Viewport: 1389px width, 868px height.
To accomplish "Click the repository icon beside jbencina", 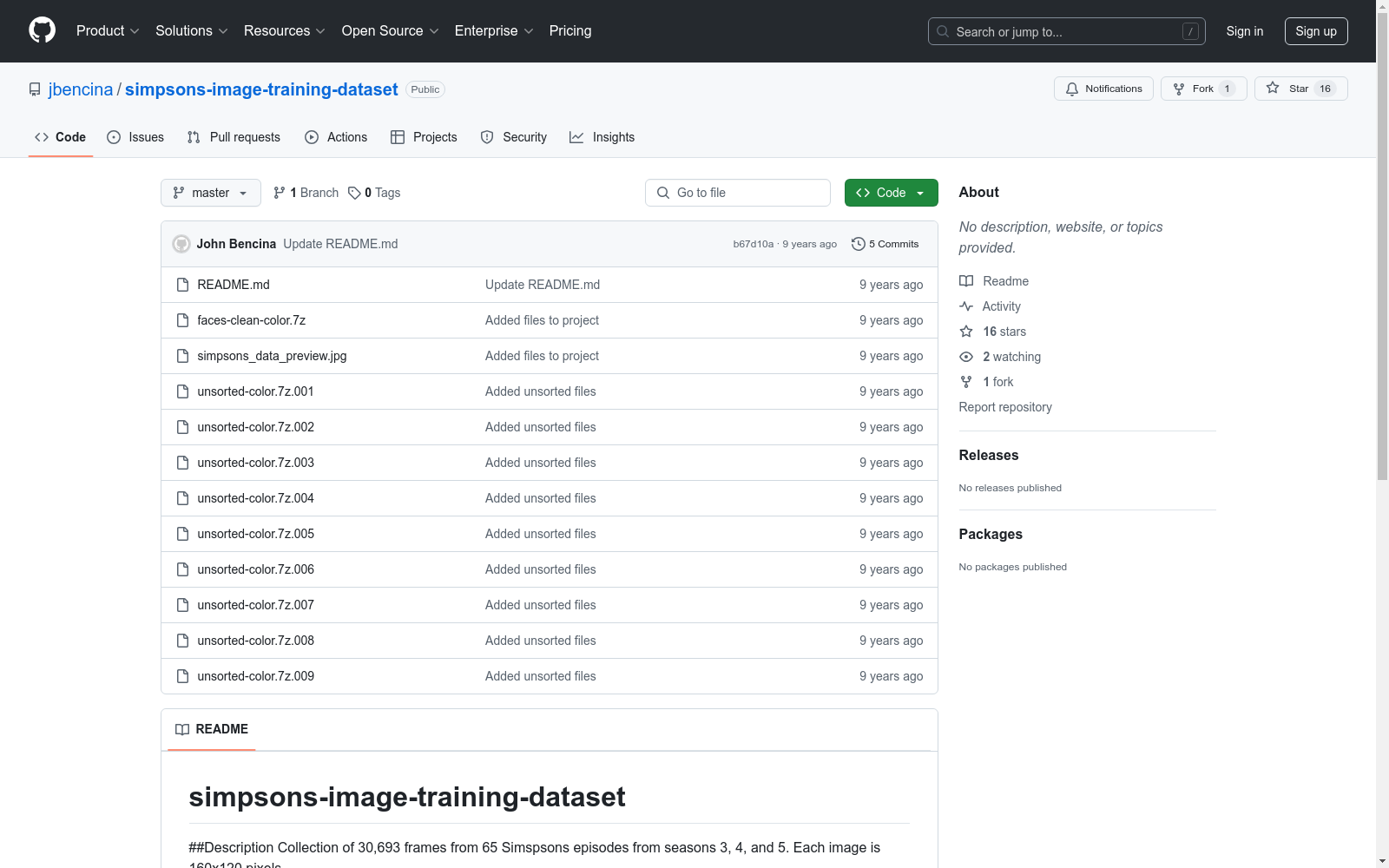I will pos(35,89).
